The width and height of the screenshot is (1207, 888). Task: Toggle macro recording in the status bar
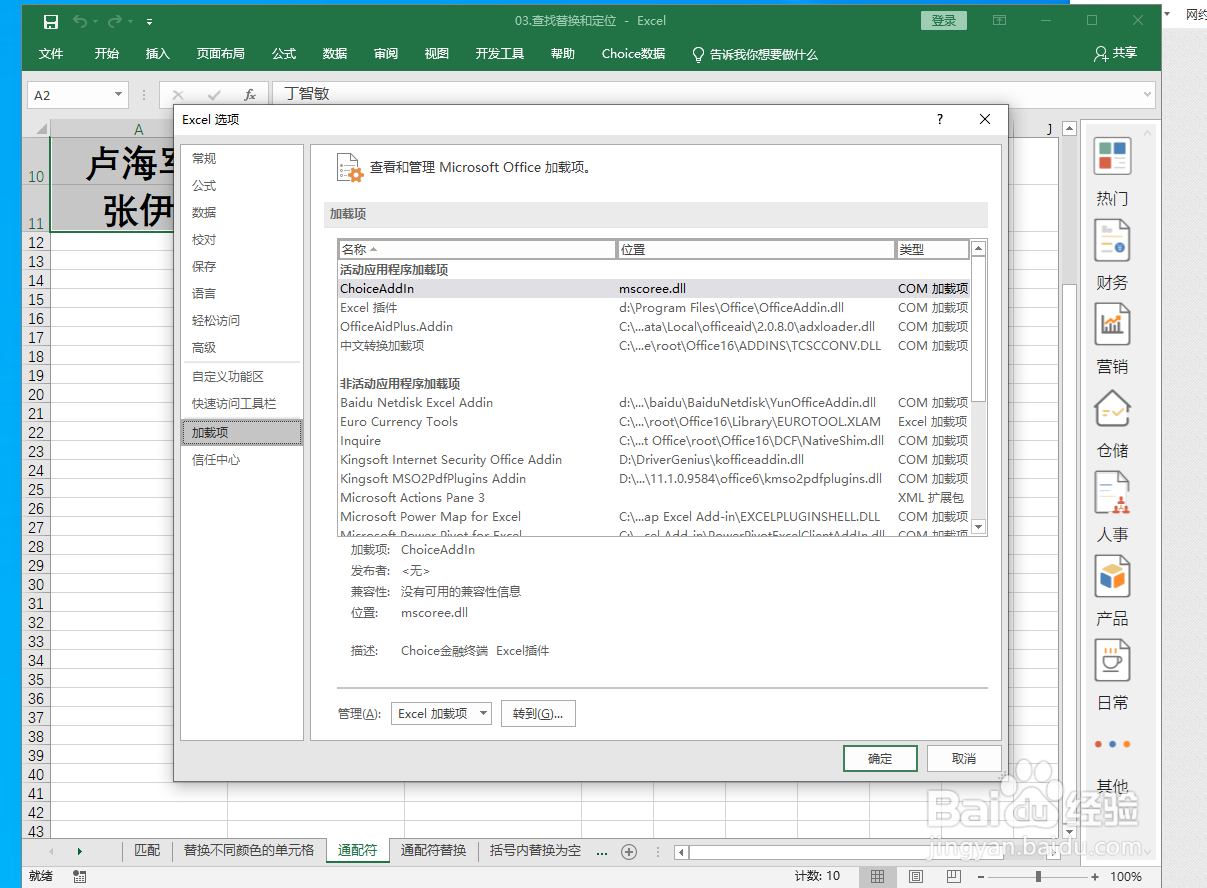click(79, 875)
